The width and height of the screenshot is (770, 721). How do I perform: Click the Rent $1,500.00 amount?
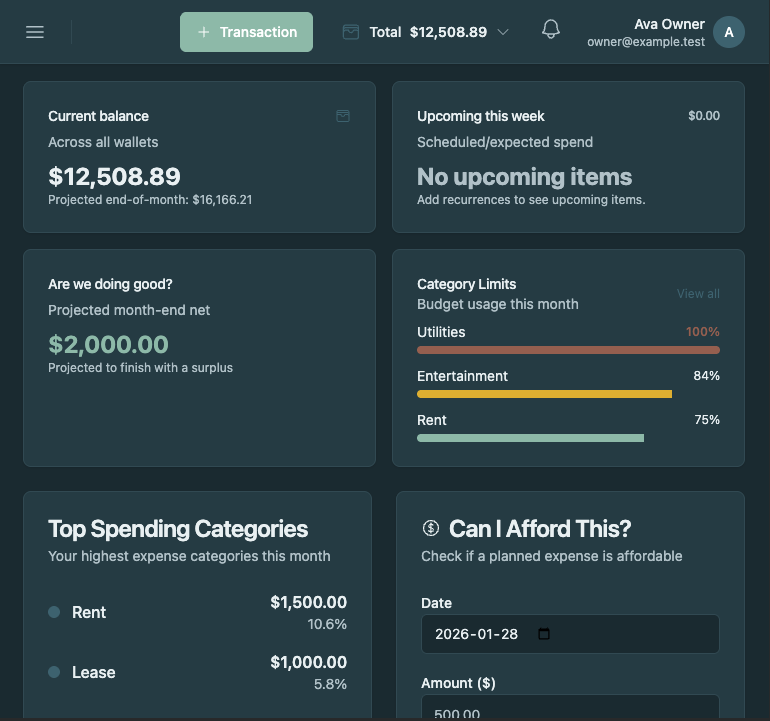(x=308, y=602)
